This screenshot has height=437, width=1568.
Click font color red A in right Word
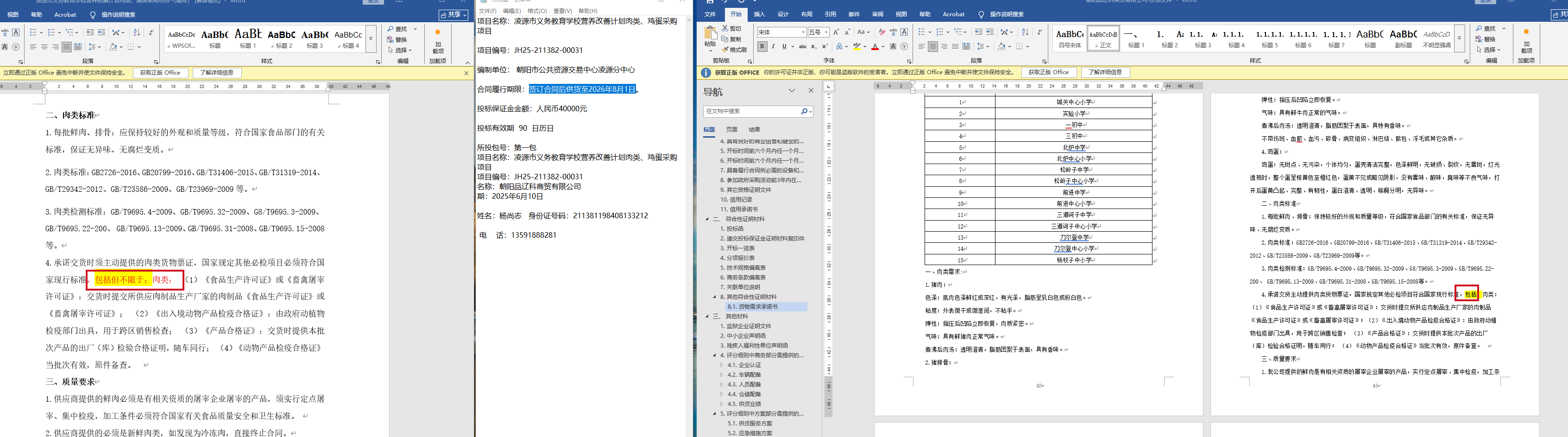point(875,46)
